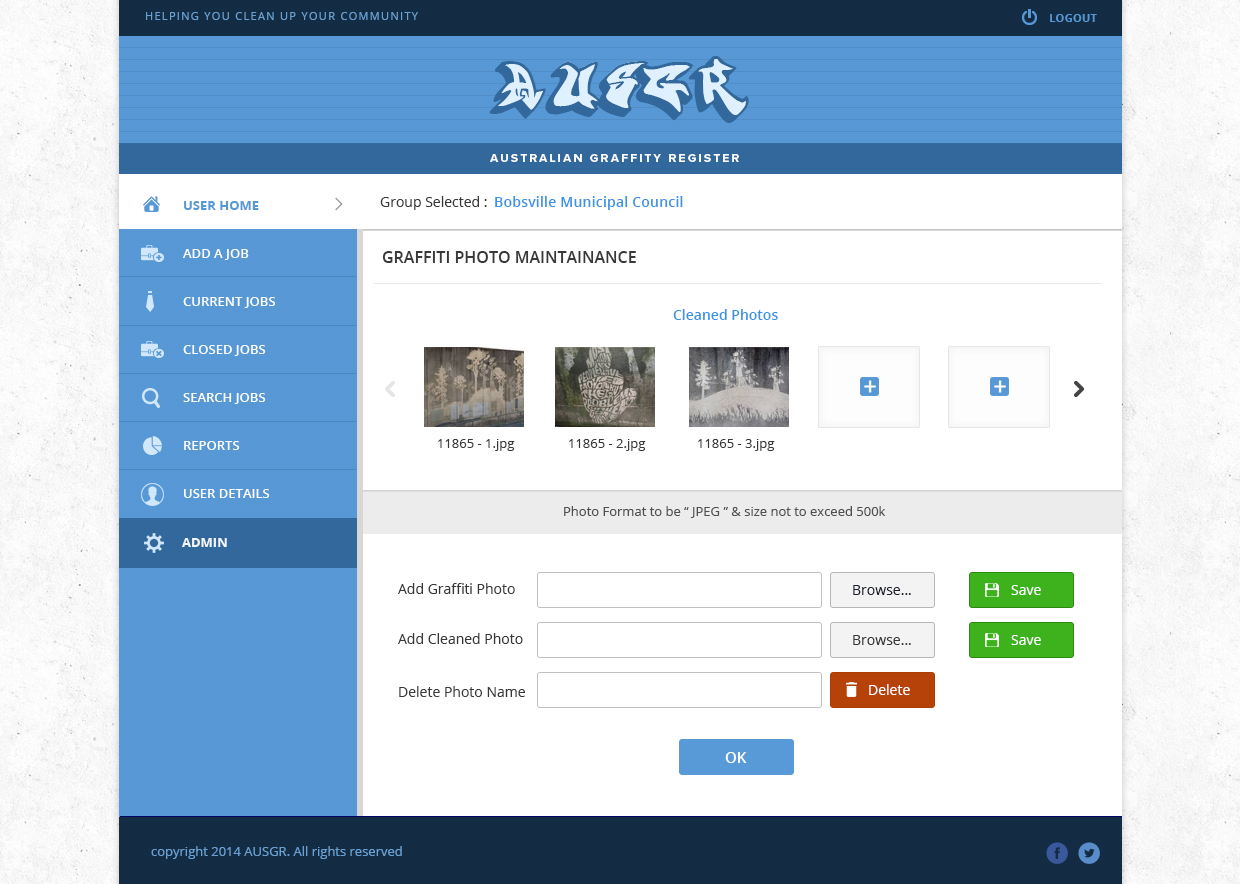Viewport: 1240px width, 884px height.
Task: Click the Twitter icon in footer
Action: coord(1089,853)
